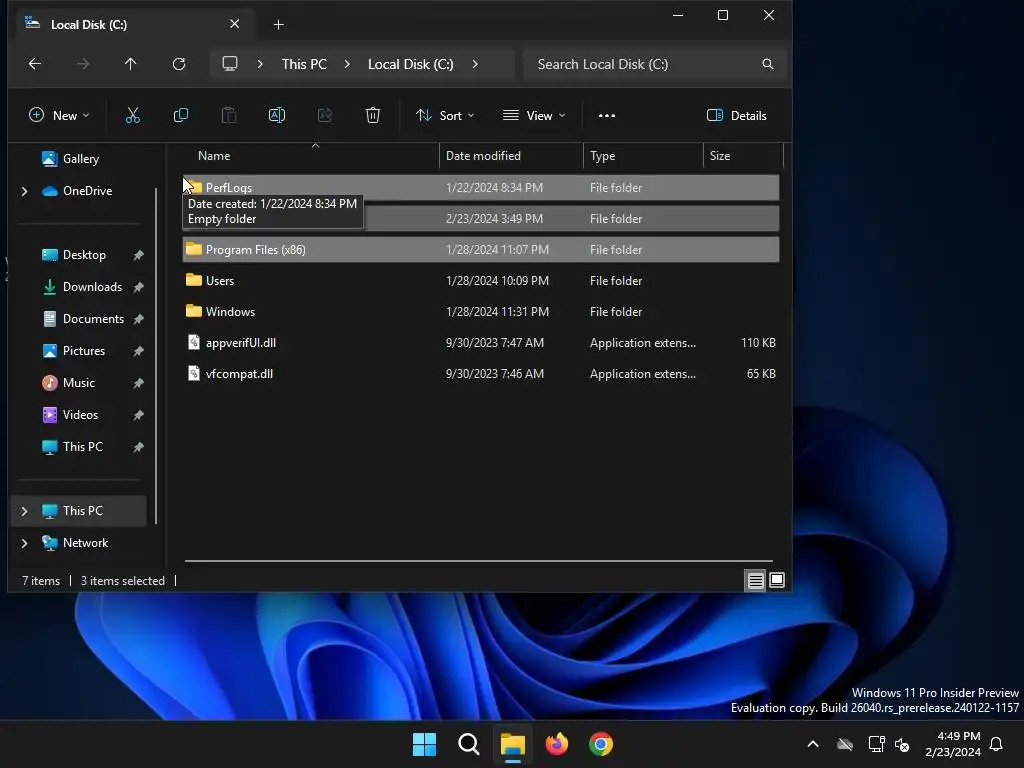
Task: Click the navigation pane vertical scrollbar
Action: click(x=156, y=356)
